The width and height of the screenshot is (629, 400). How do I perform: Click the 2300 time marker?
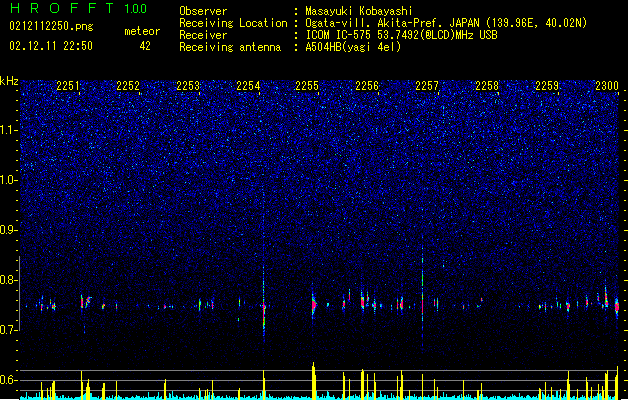(607, 86)
